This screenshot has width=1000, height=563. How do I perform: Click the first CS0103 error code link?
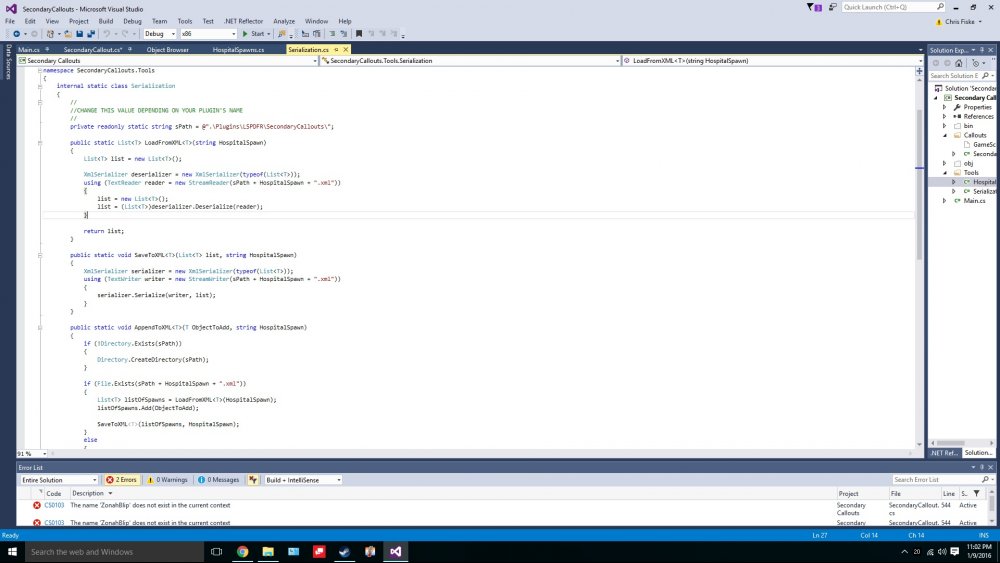coord(54,505)
